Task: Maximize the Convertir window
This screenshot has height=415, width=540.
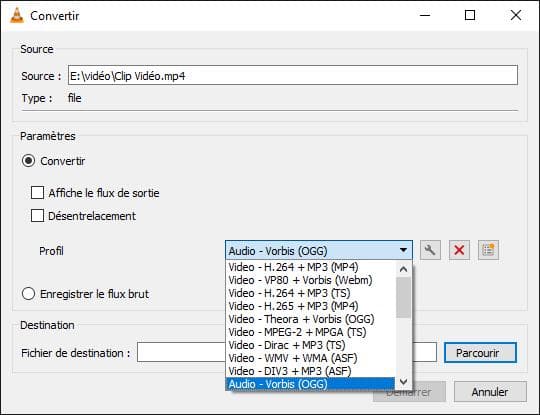Action: click(x=470, y=15)
